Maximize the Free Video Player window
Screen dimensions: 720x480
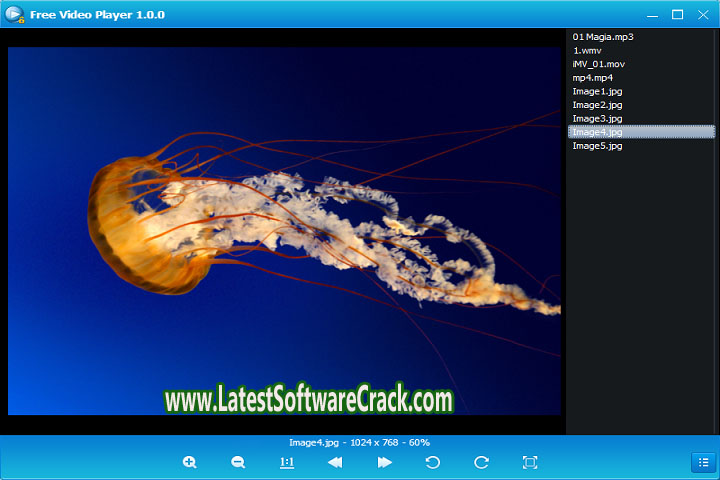[x=677, y=15]
